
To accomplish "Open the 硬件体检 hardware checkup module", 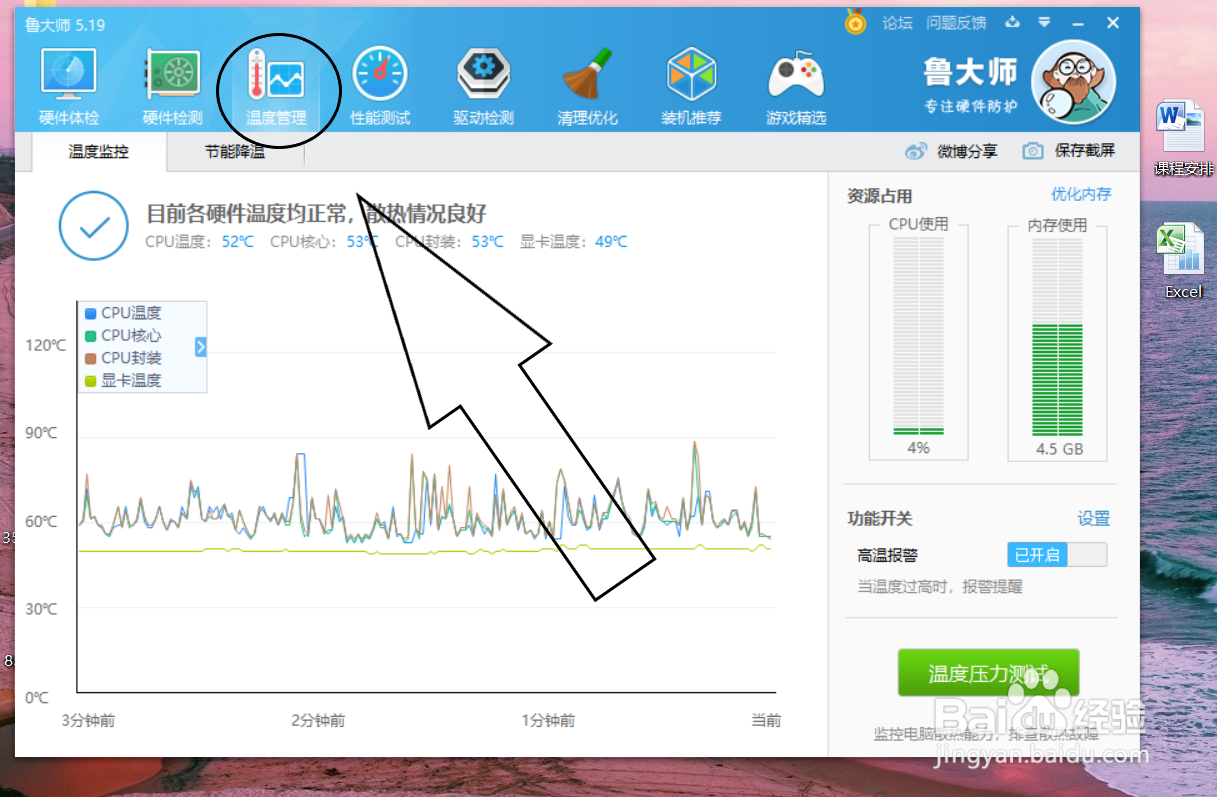I will (x=69, y=88).
